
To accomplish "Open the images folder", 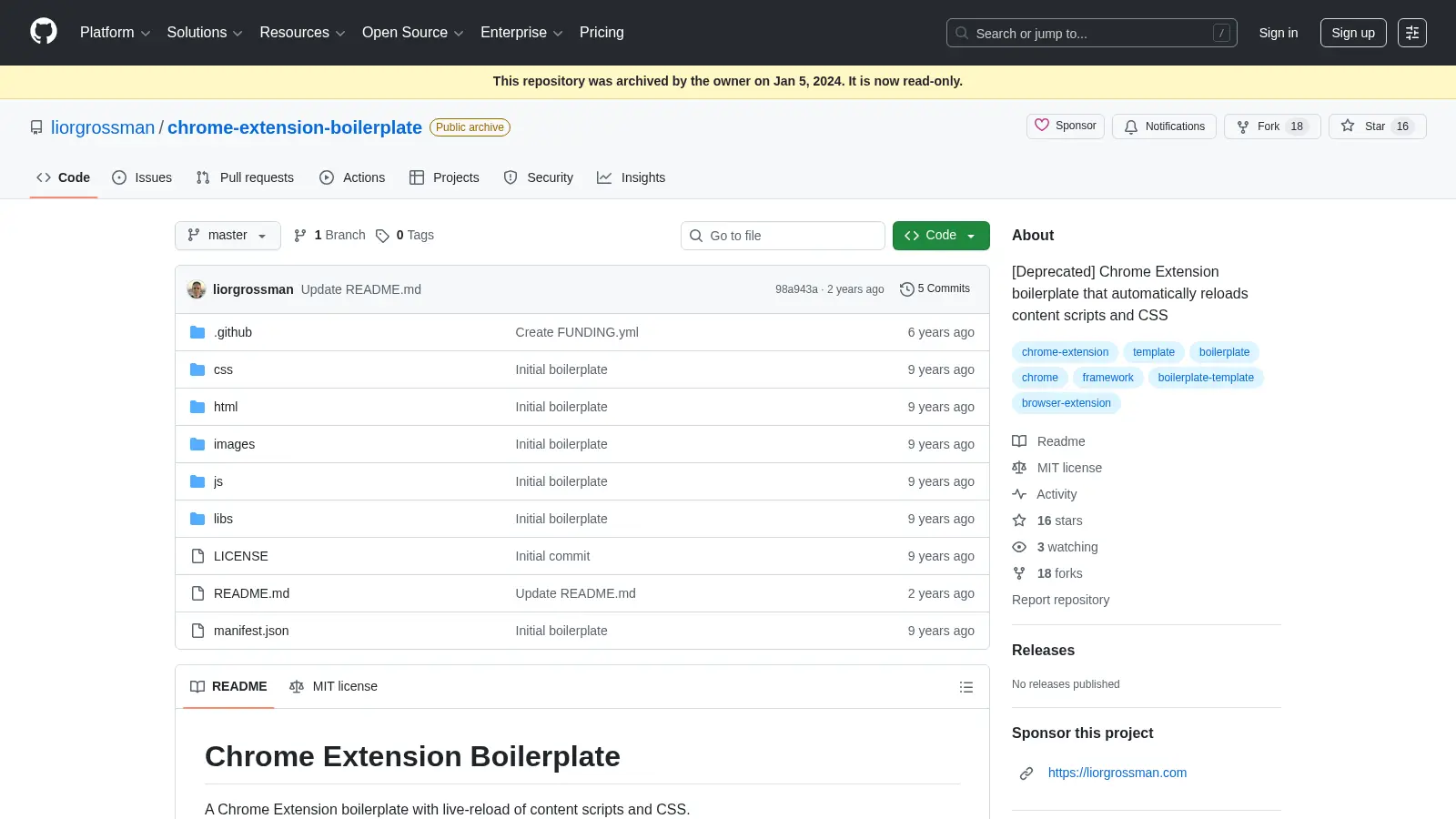I will (x=234, y=444).
